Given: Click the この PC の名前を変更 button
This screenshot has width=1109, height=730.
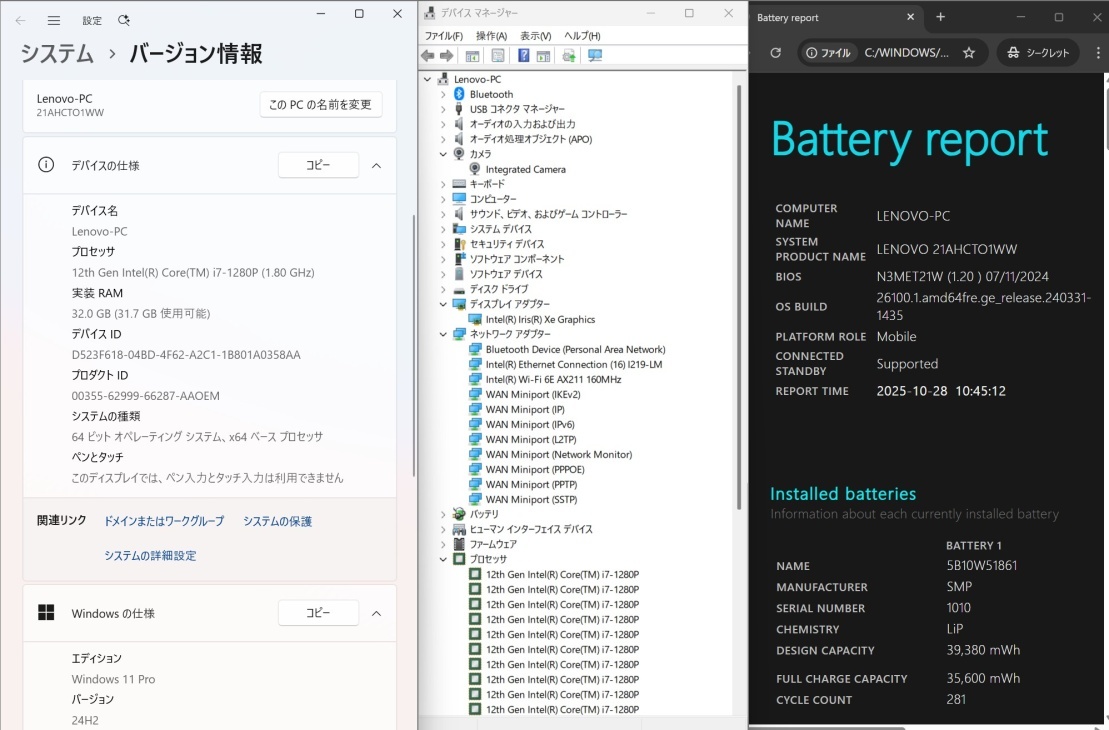Looking at the screenshot, I should [x=320, y=104].
